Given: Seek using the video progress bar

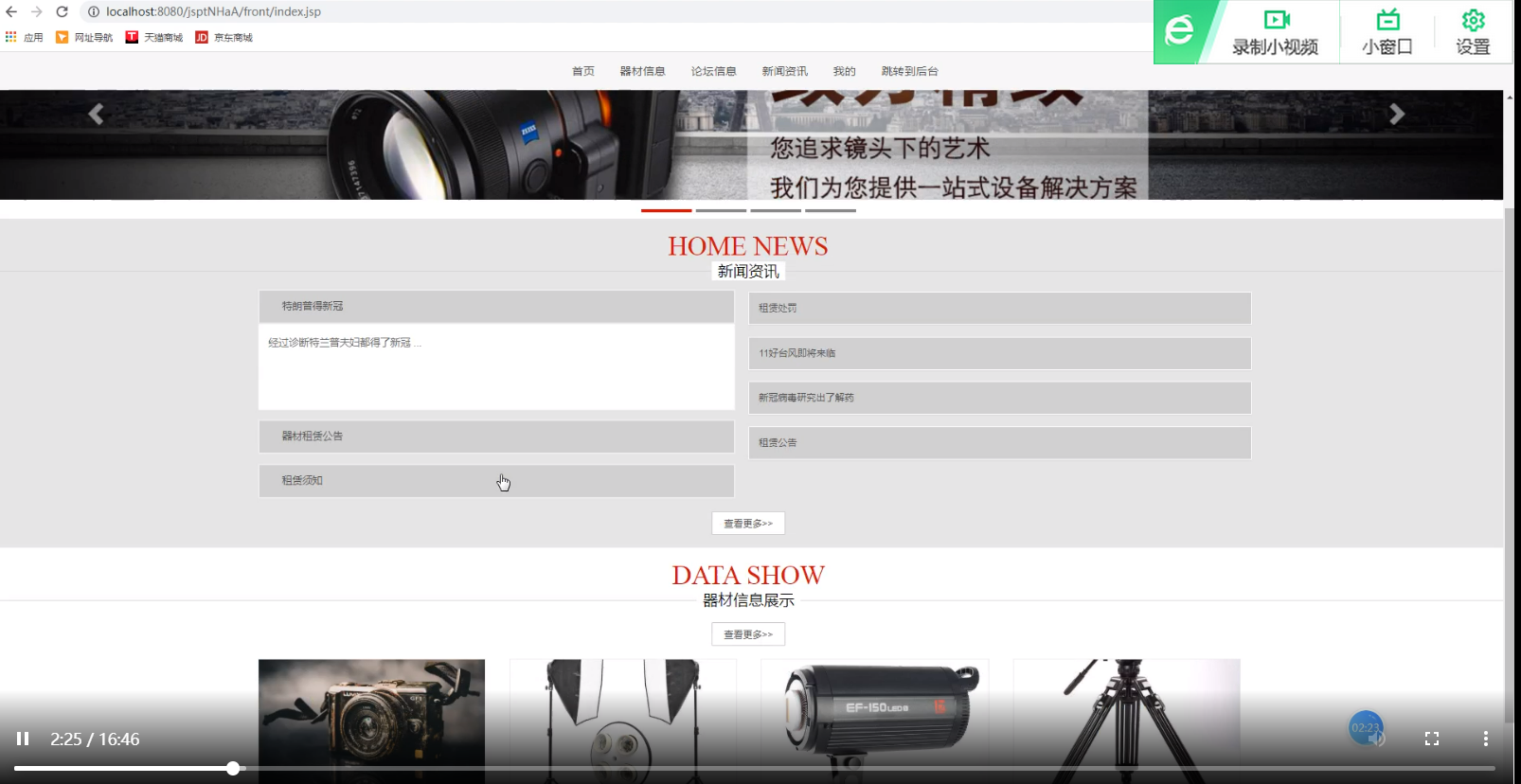Looking at the screenshot, I should [755, 769].
